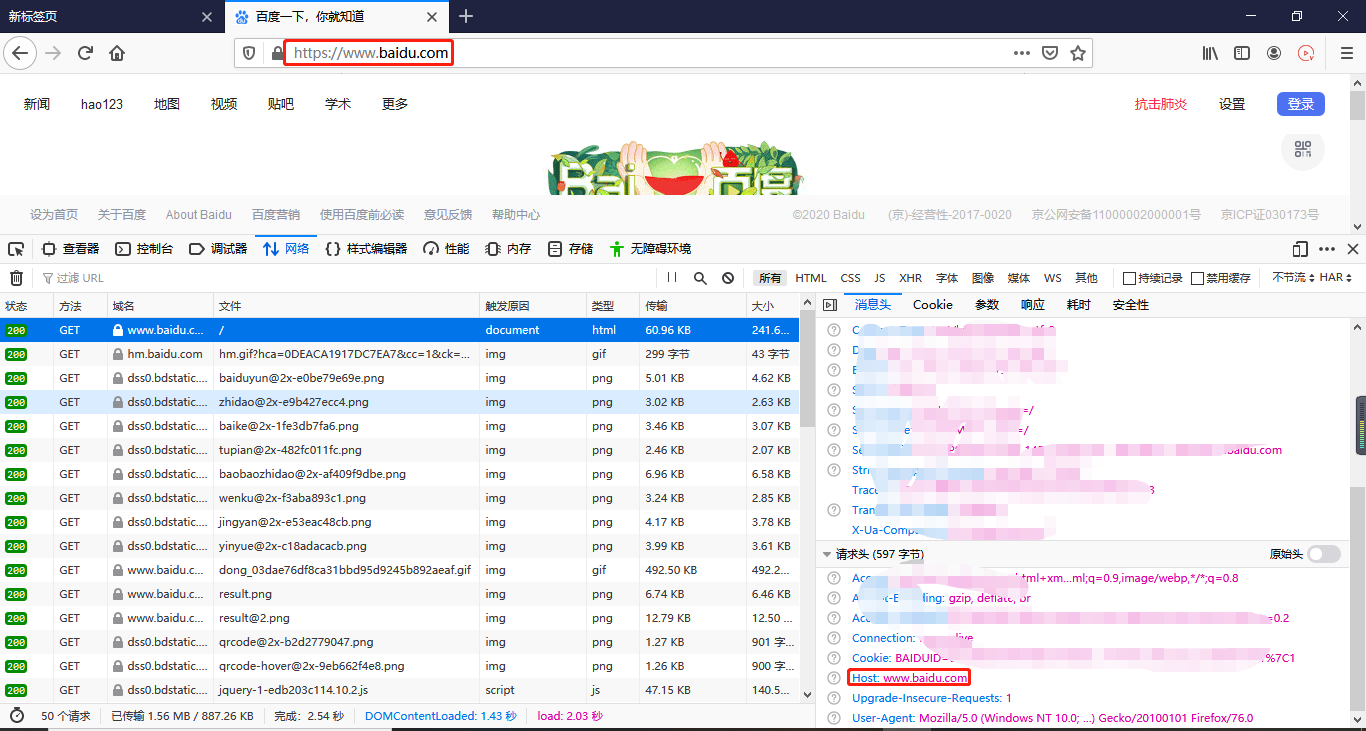Click the site security padlock icon
The image size is (1366, 731).
click(x=277, y=53)
